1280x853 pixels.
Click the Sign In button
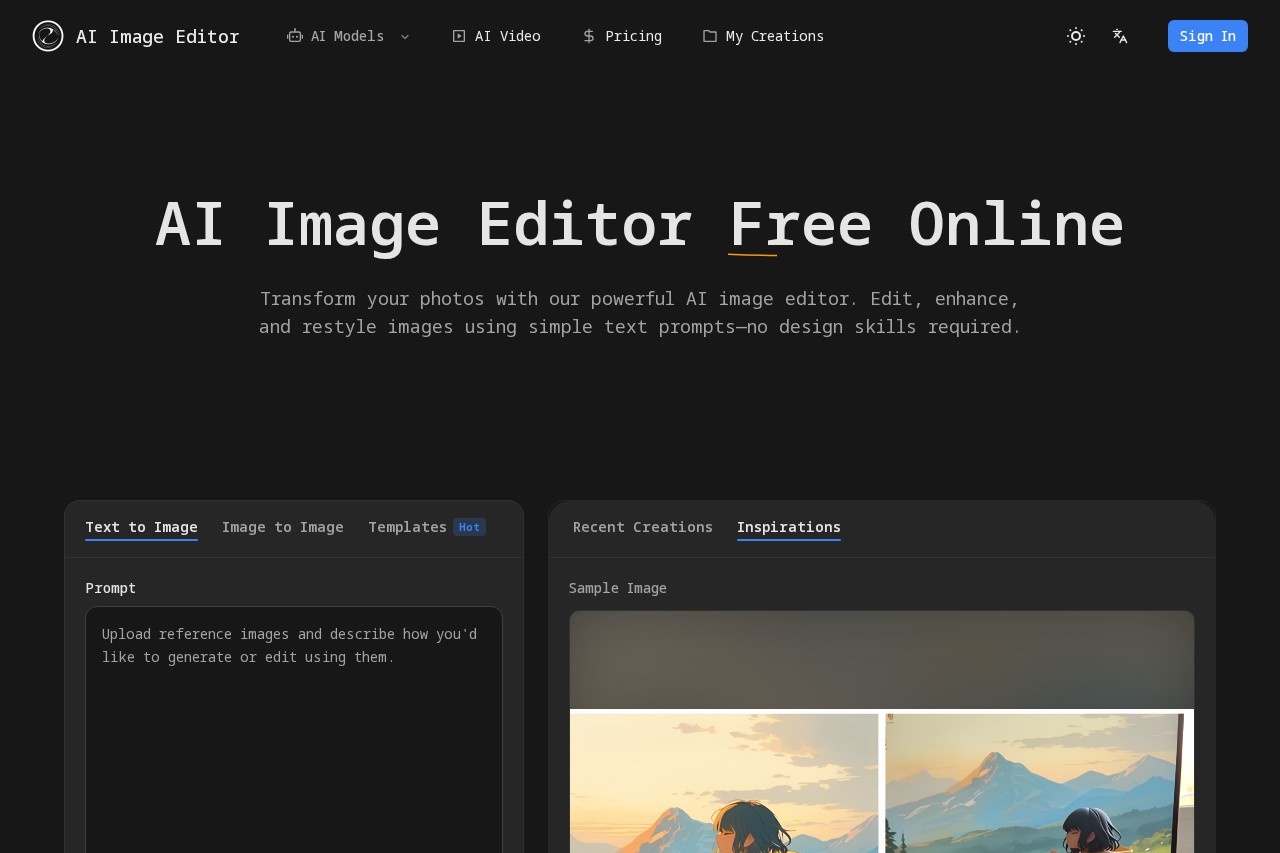pos(1208,36)
